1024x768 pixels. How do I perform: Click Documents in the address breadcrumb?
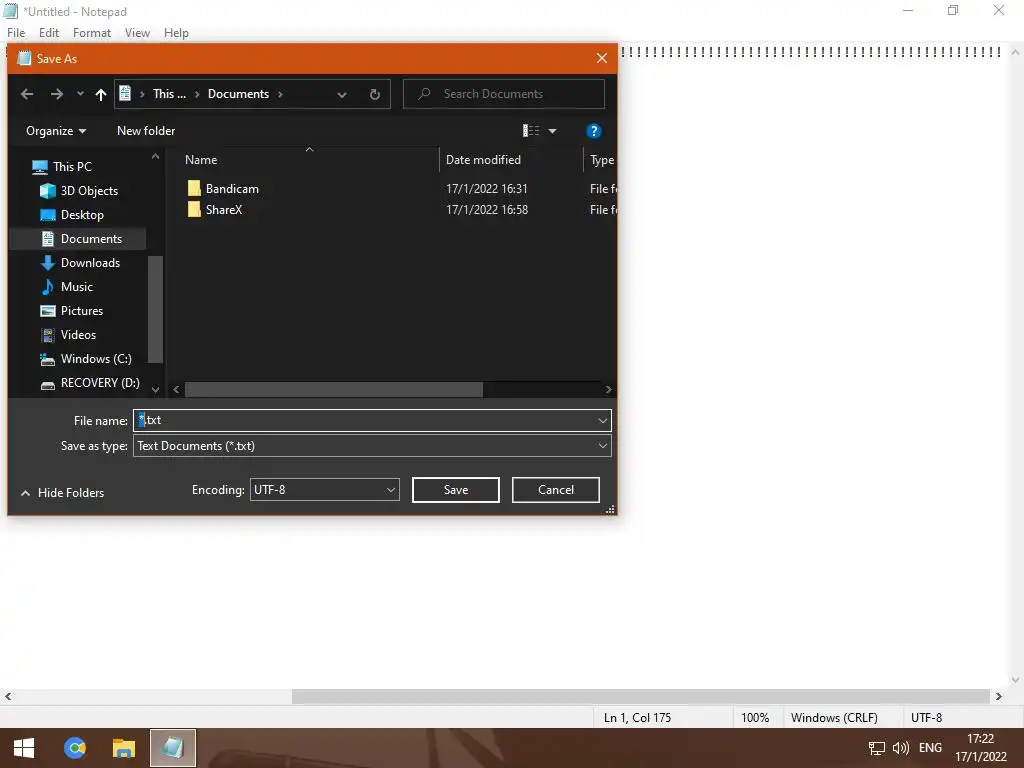point(238,94)
